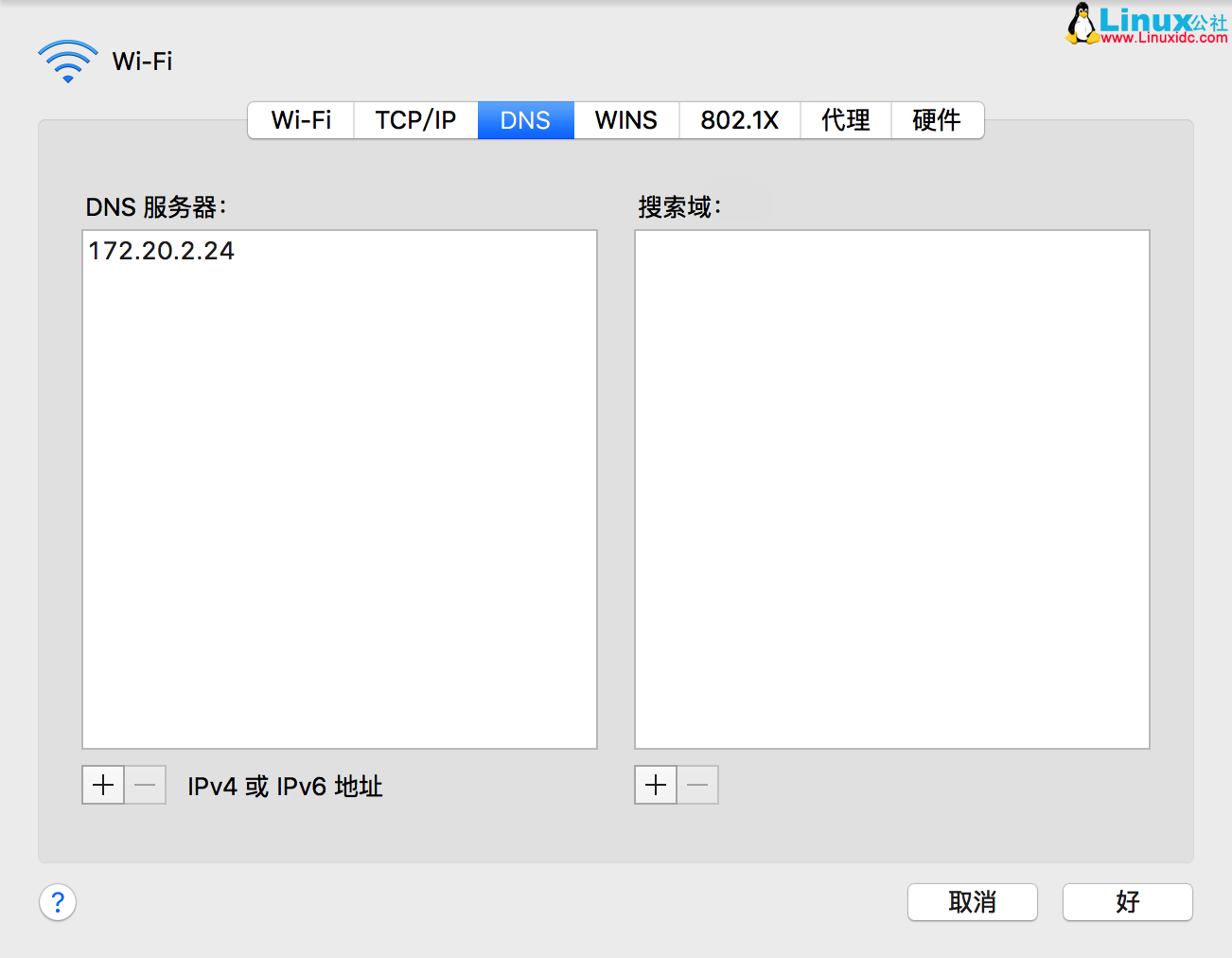Screen dimensions: 1232x958
Task: Remove the selected DNS server
Action: pyautogui.click(x=145, y=785)
